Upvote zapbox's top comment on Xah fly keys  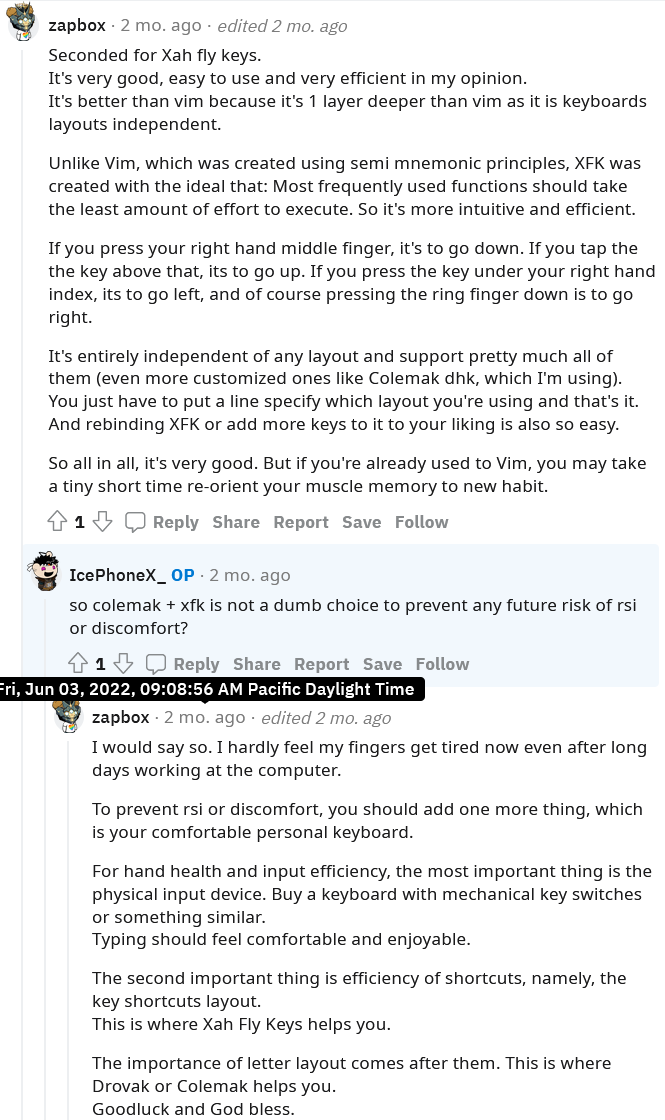(x=57, y=522)
